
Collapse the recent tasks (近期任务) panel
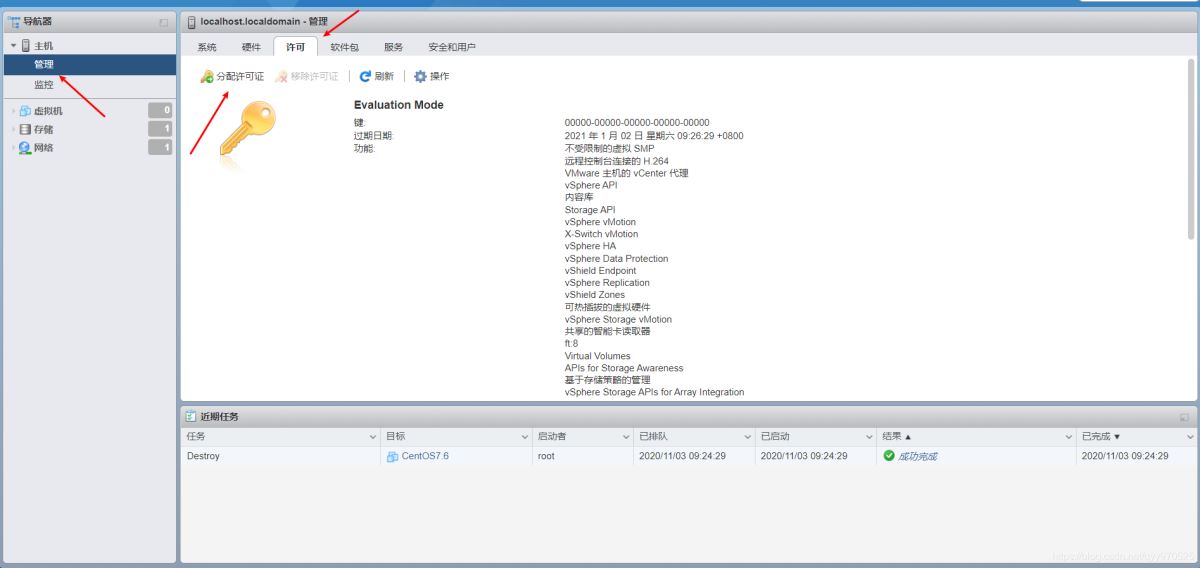click(1184, 417)
